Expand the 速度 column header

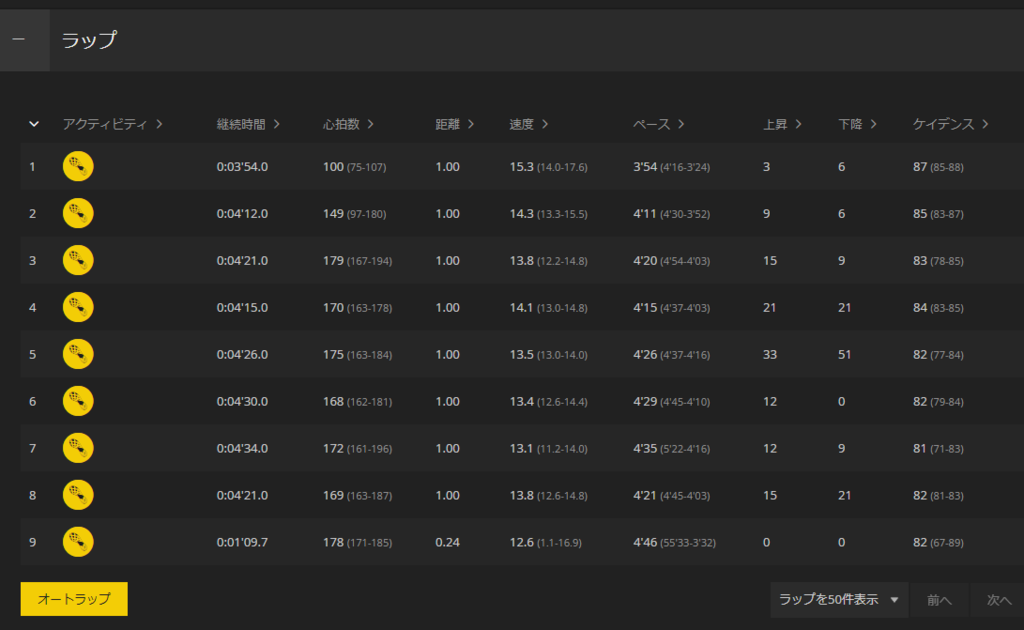click(528, 124)
